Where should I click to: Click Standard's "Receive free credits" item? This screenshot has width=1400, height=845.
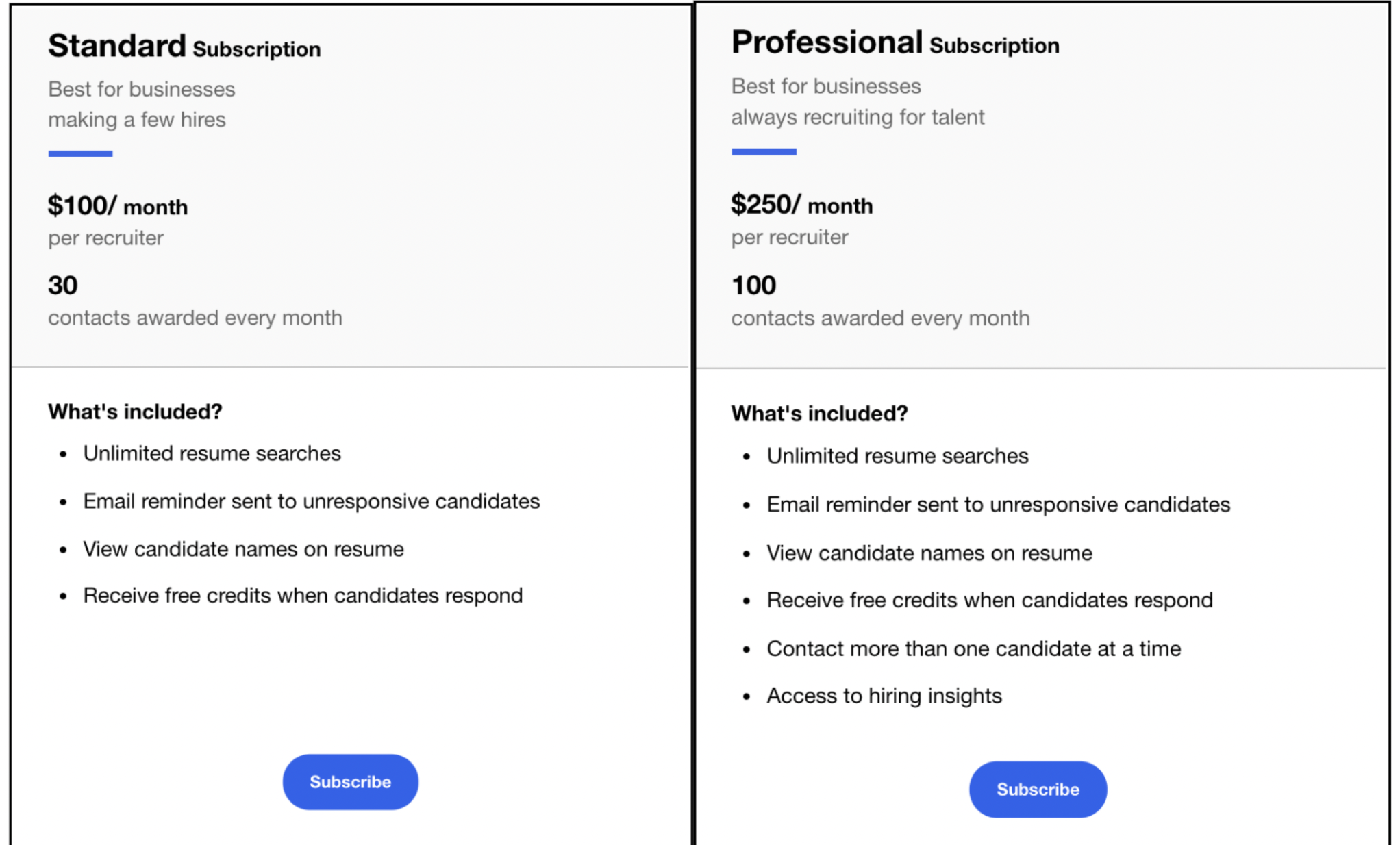coord(303,596)
